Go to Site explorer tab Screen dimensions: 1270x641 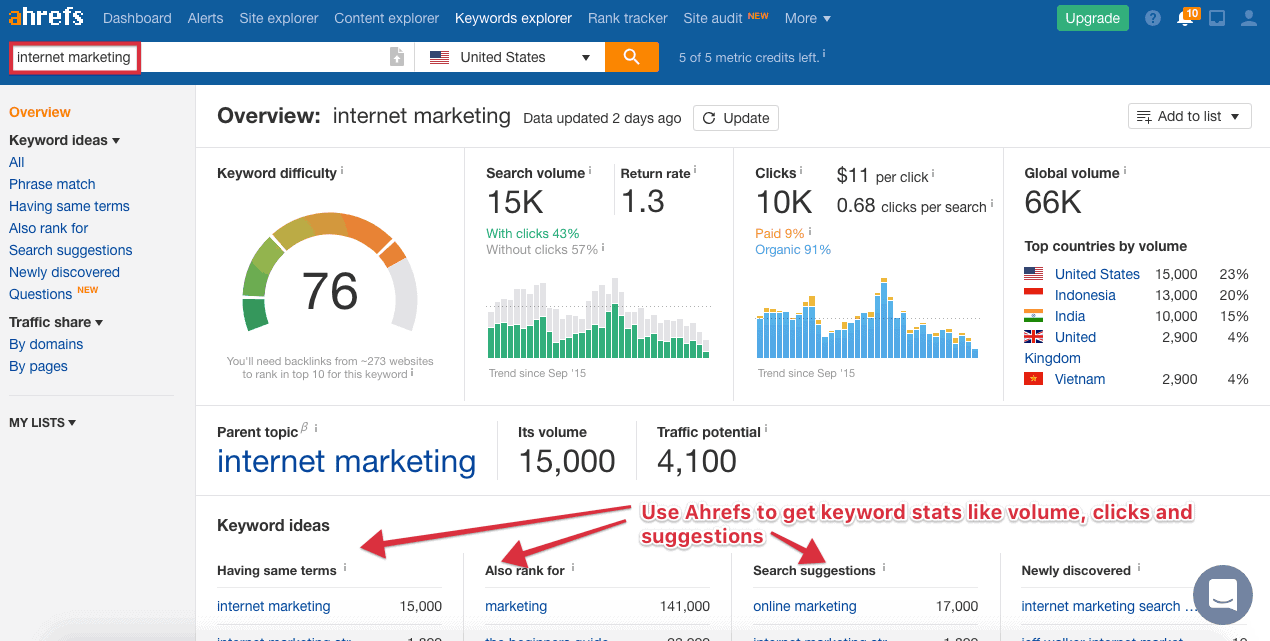point(279,18)
